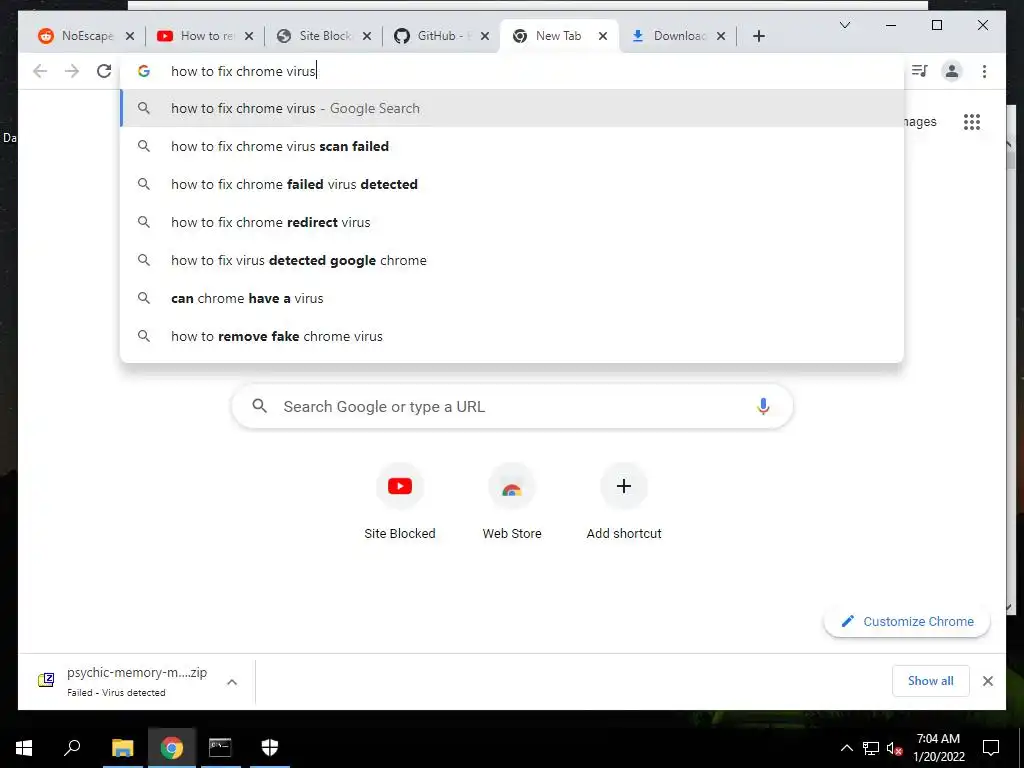Click the Customize Chrome button
The width and height of the screenshot is (1024, 768).
tap(907, 622)
